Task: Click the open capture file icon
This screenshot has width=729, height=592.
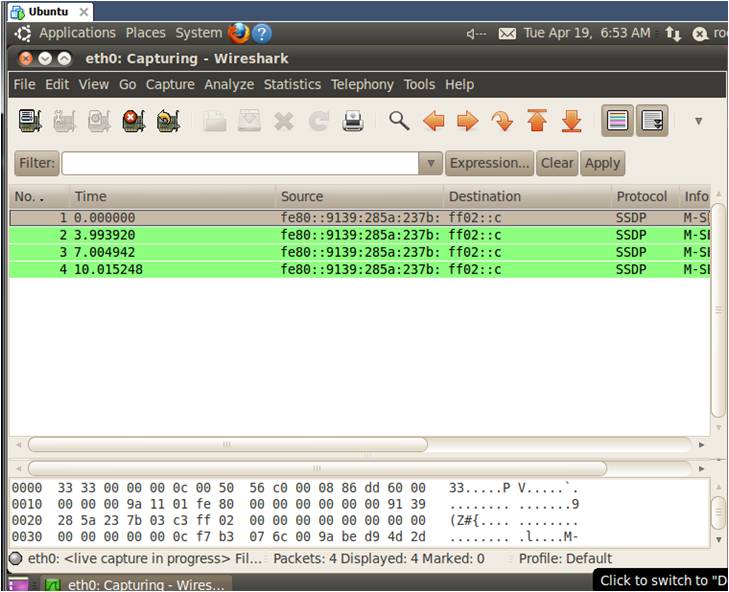Action: (x=215, y=121)
